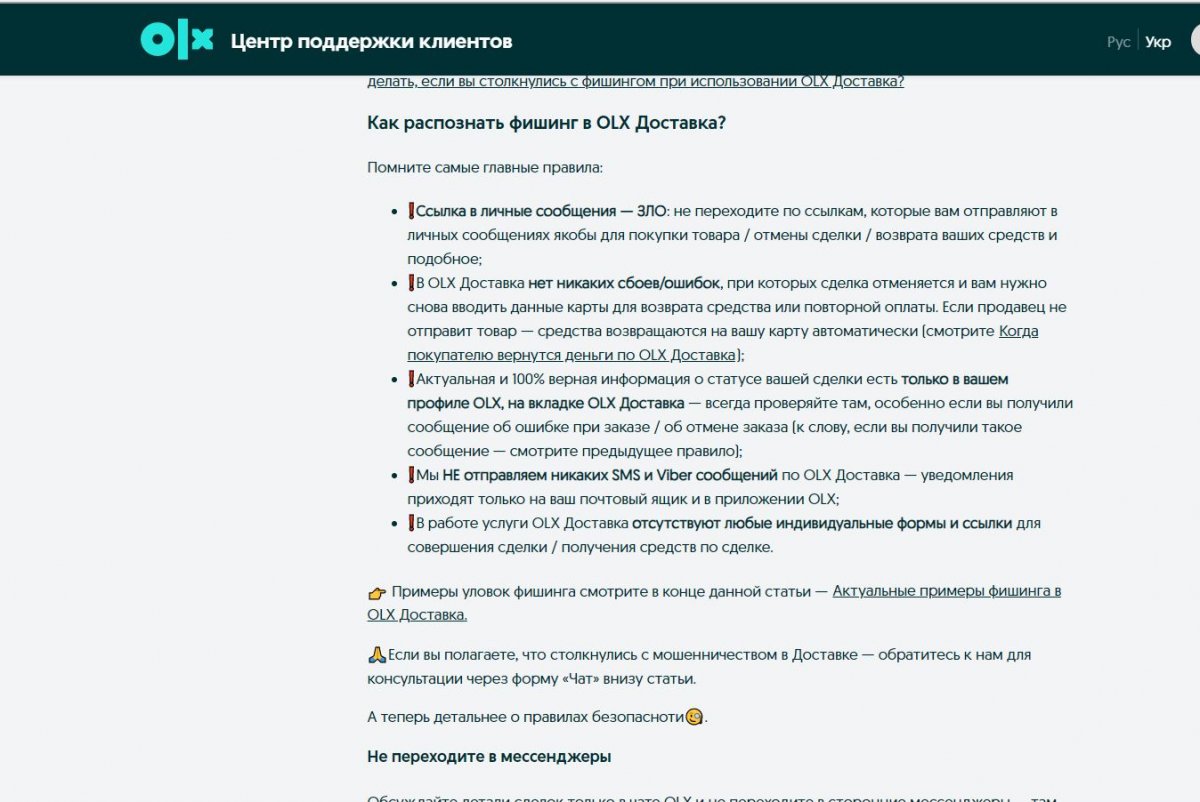Click the exclamation mark before В работе услуги OLX Доставка
The image size is (1200, 802).
coord(411,523)
